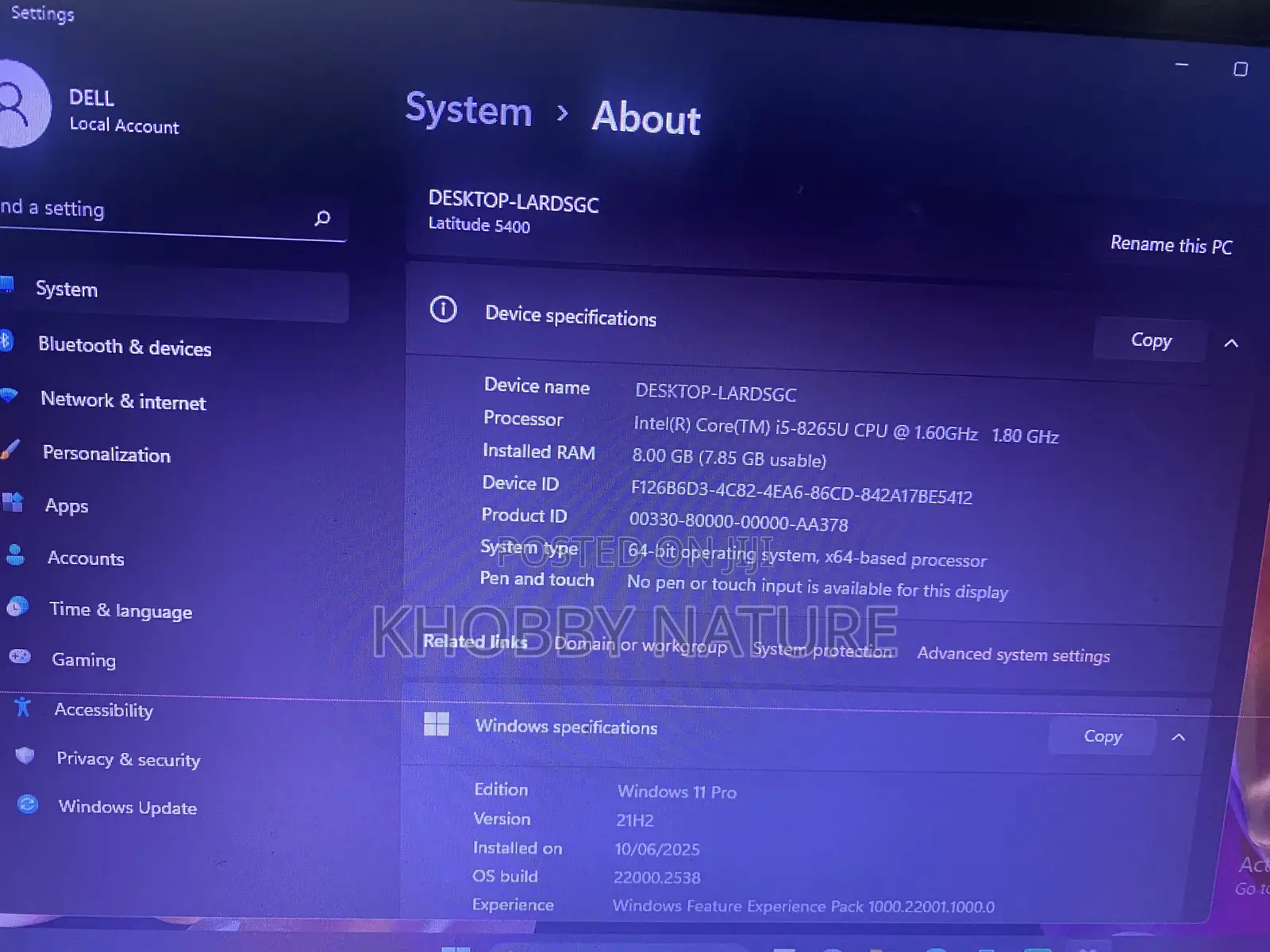Screen dimensions: 1270x952
Task: Go back to System breadcrumb
Action: [x=468, y=109]
